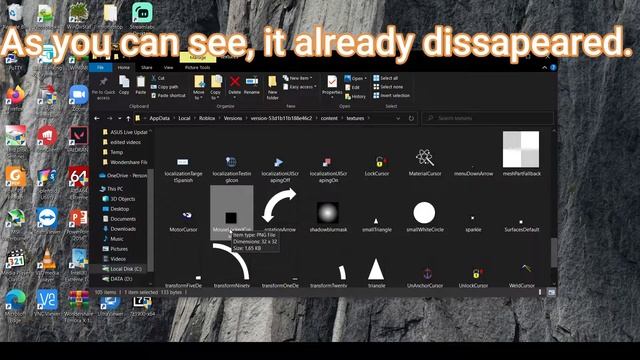Select DATA (D:) in navigation pane
This screenshot has width=640, height=360.
[118, 279]
